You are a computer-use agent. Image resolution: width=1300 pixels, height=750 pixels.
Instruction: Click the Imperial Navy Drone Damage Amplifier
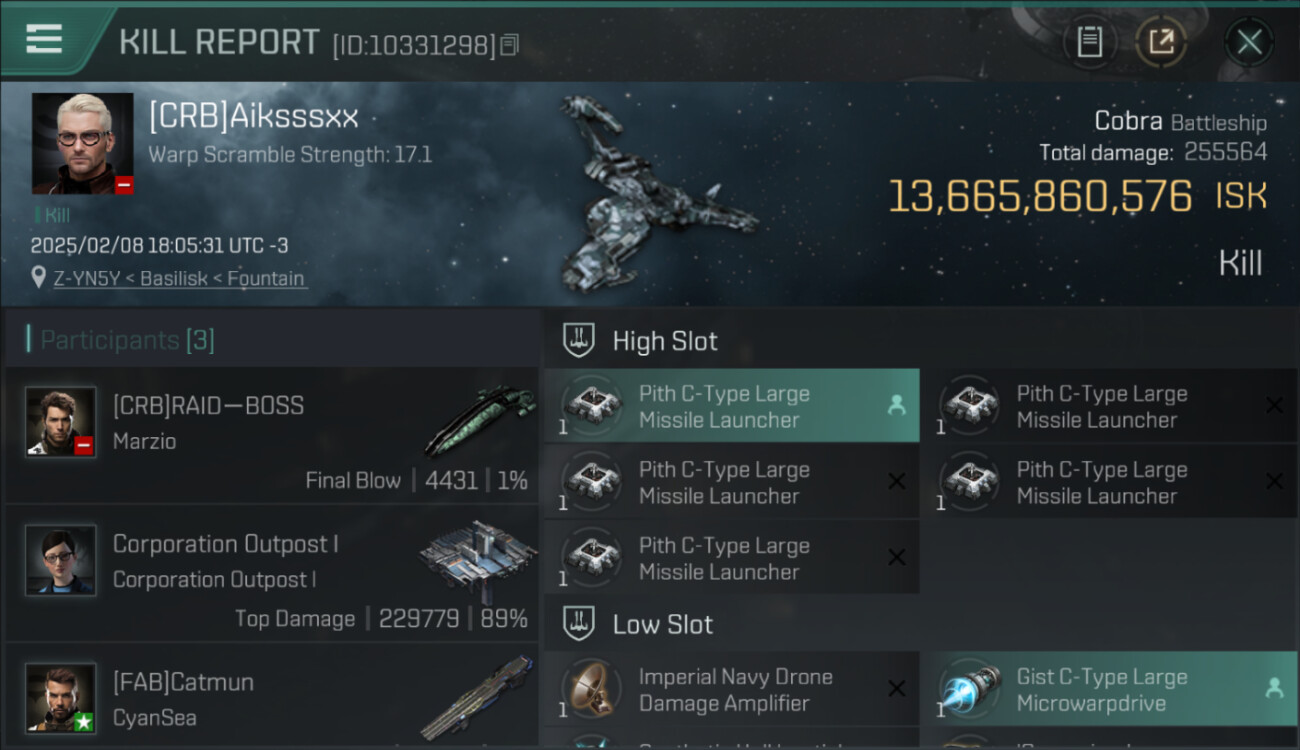click(x=731, y=689)
